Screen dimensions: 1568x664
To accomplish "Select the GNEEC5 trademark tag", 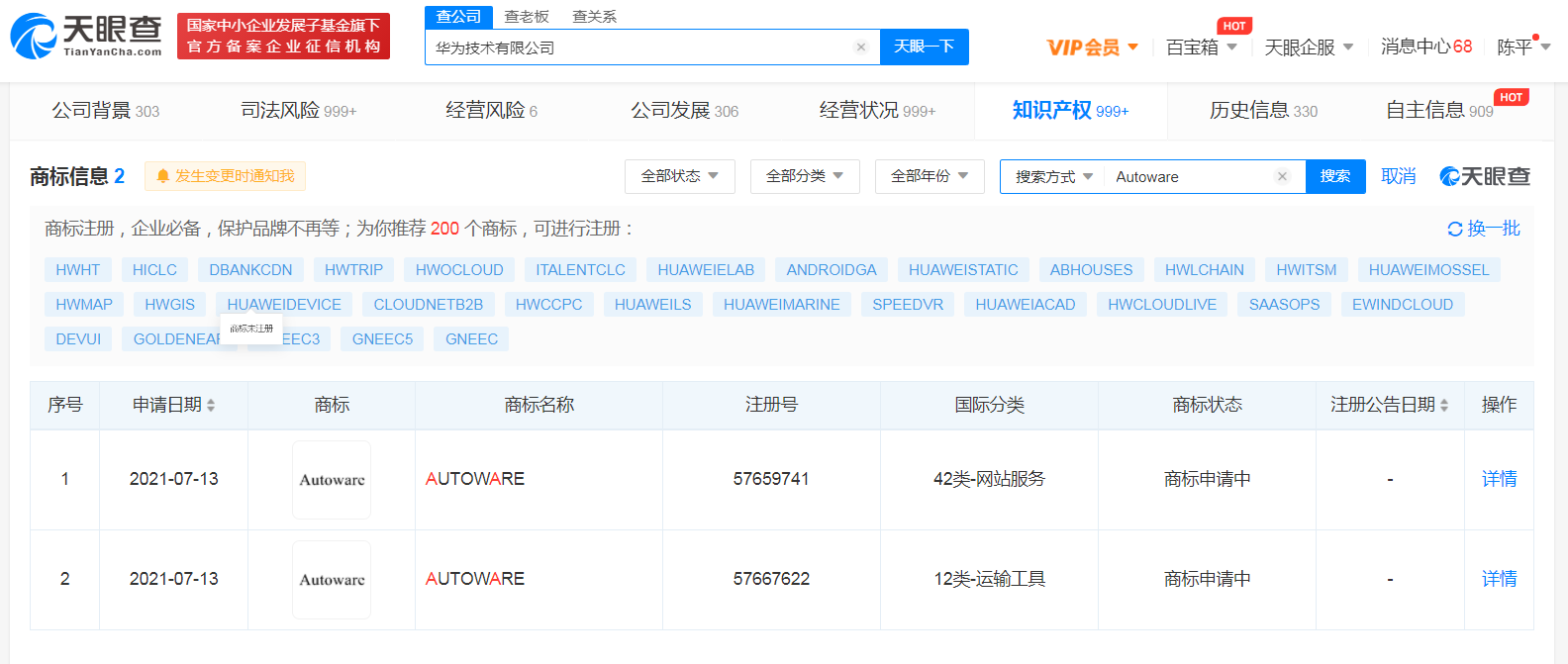I will [x=382, y=339].
